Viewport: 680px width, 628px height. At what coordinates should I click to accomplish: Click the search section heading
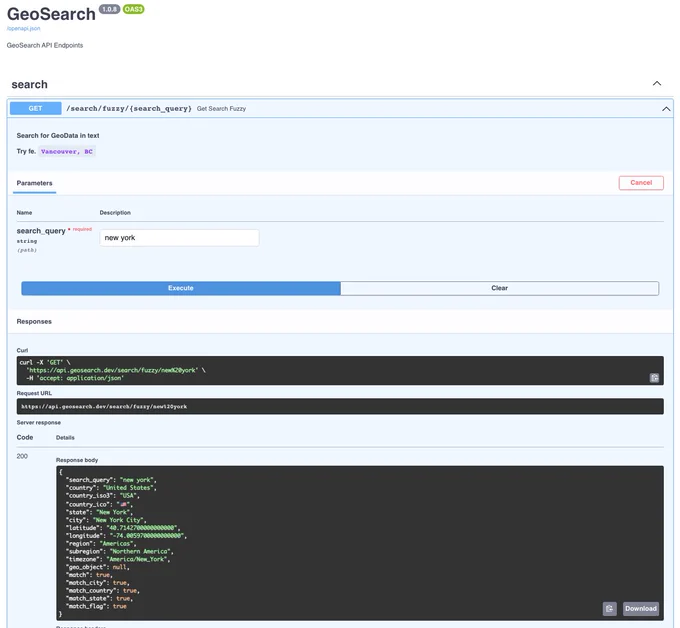coord(29,85)
